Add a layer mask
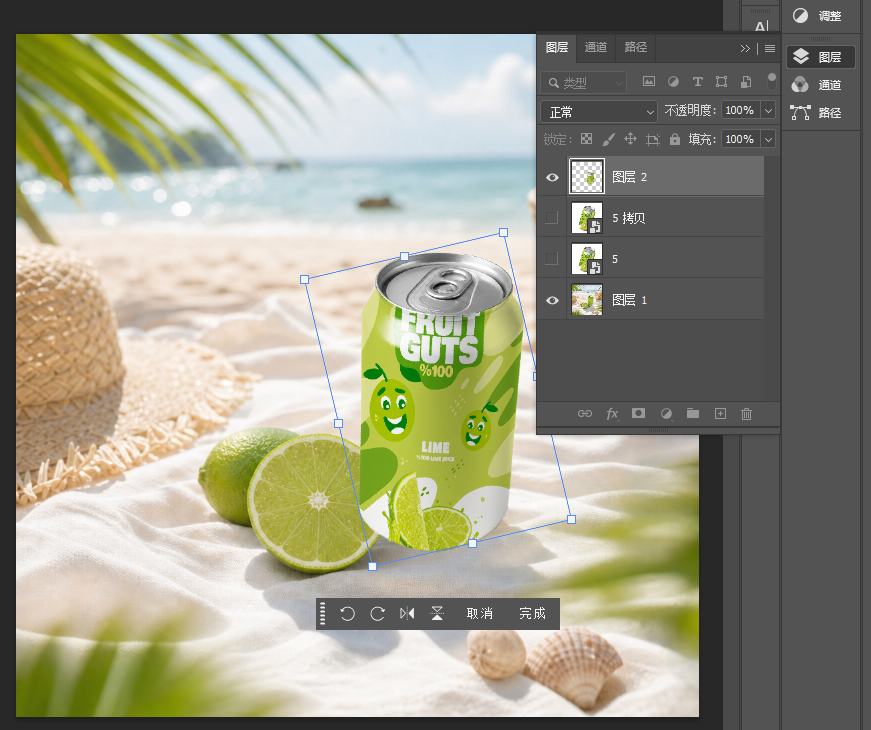 638,413
